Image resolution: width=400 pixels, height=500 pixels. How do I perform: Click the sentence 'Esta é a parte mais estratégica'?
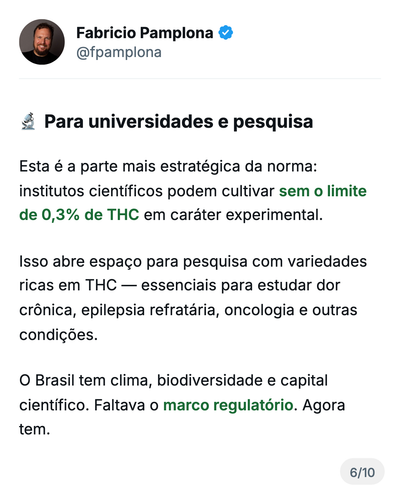tap(129, 166)
